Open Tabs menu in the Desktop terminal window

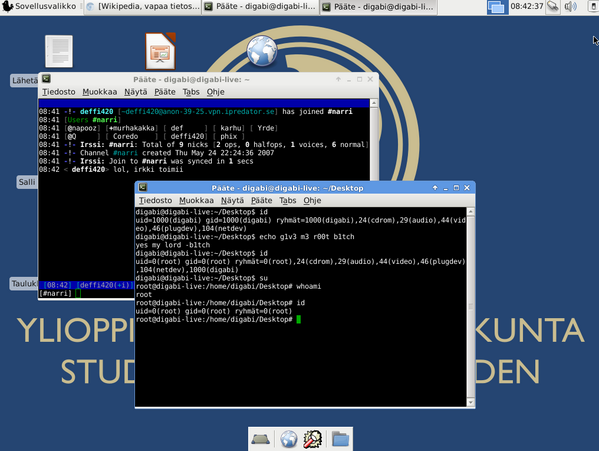(288, 200)
